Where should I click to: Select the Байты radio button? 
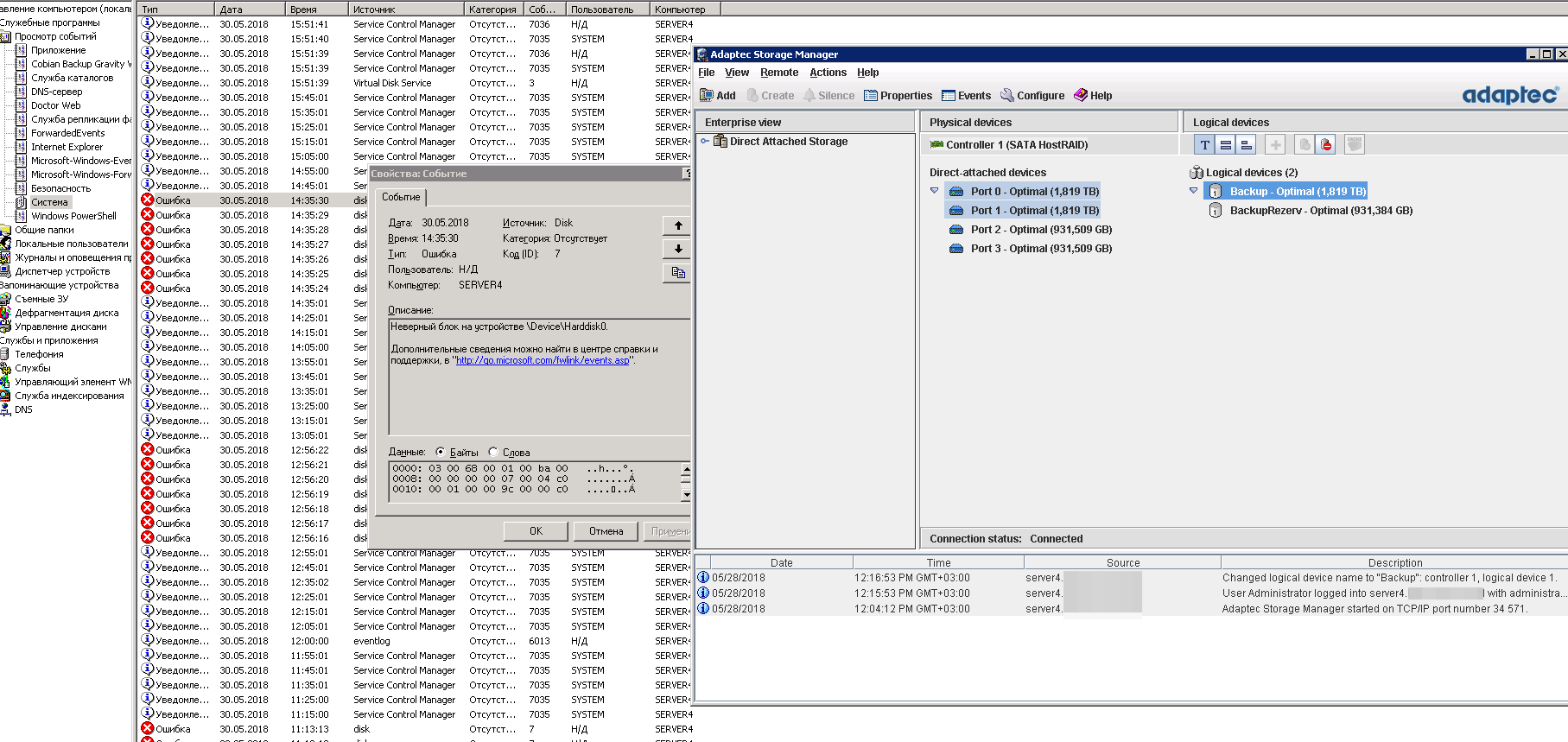441,452
